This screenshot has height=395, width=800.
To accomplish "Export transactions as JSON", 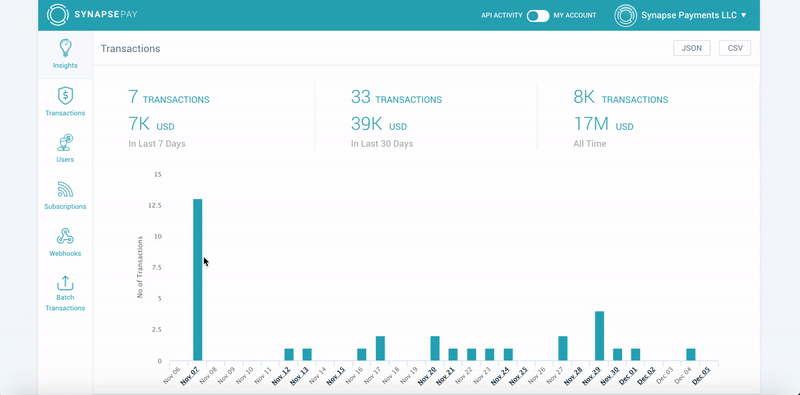I will tap(691, 48).
